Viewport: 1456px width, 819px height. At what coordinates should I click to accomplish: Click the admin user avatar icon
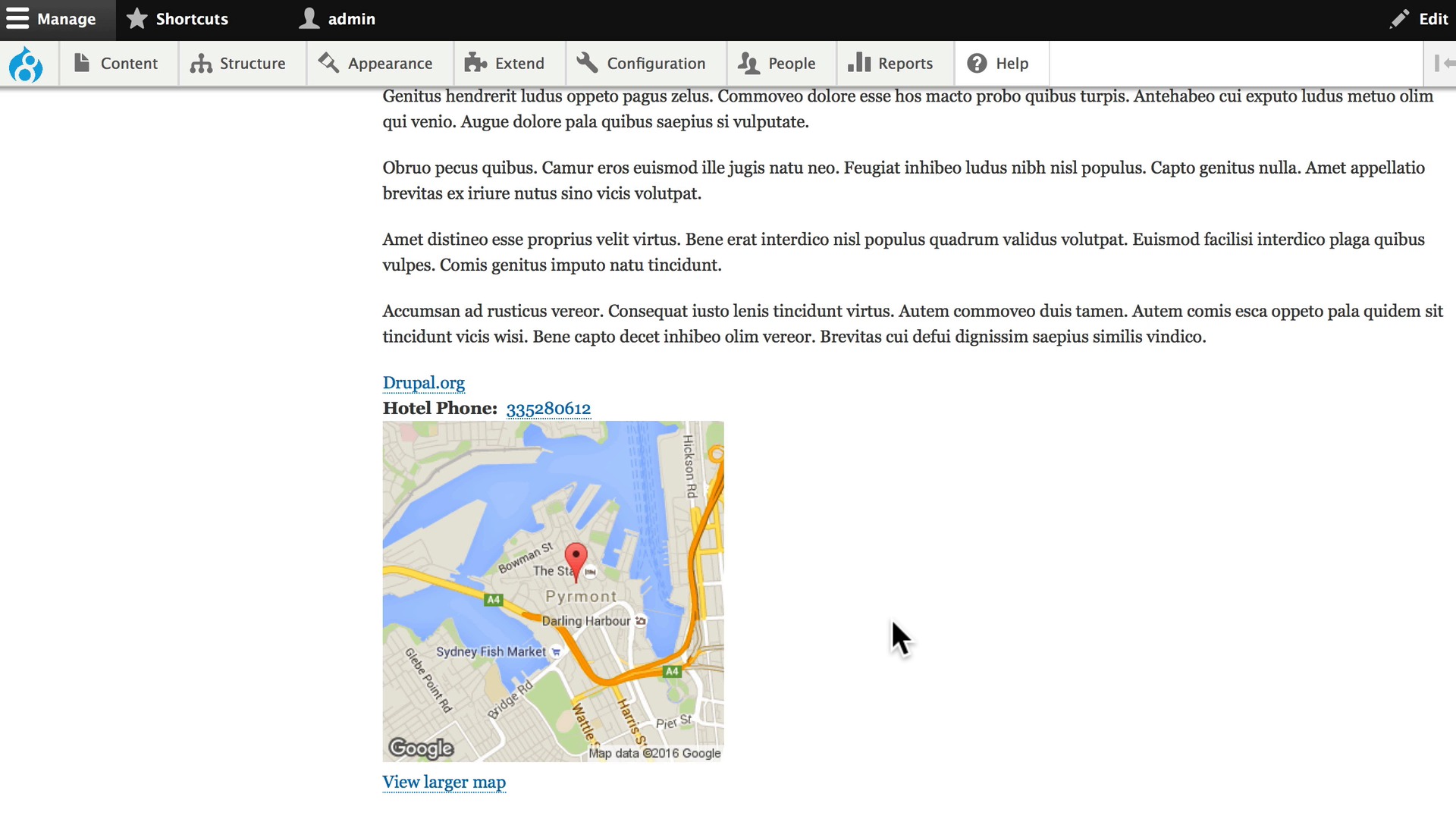pos(309,18)
